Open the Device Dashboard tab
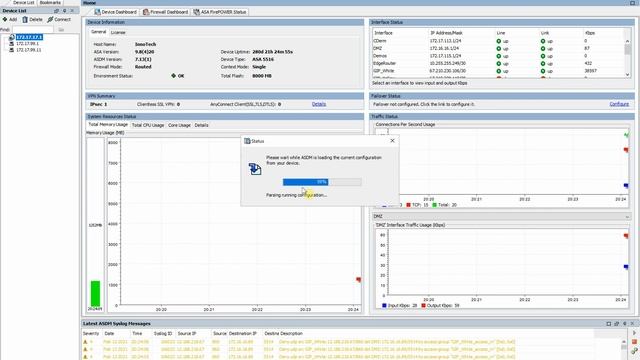Screen dimensions: 640x360 (116, 12)
